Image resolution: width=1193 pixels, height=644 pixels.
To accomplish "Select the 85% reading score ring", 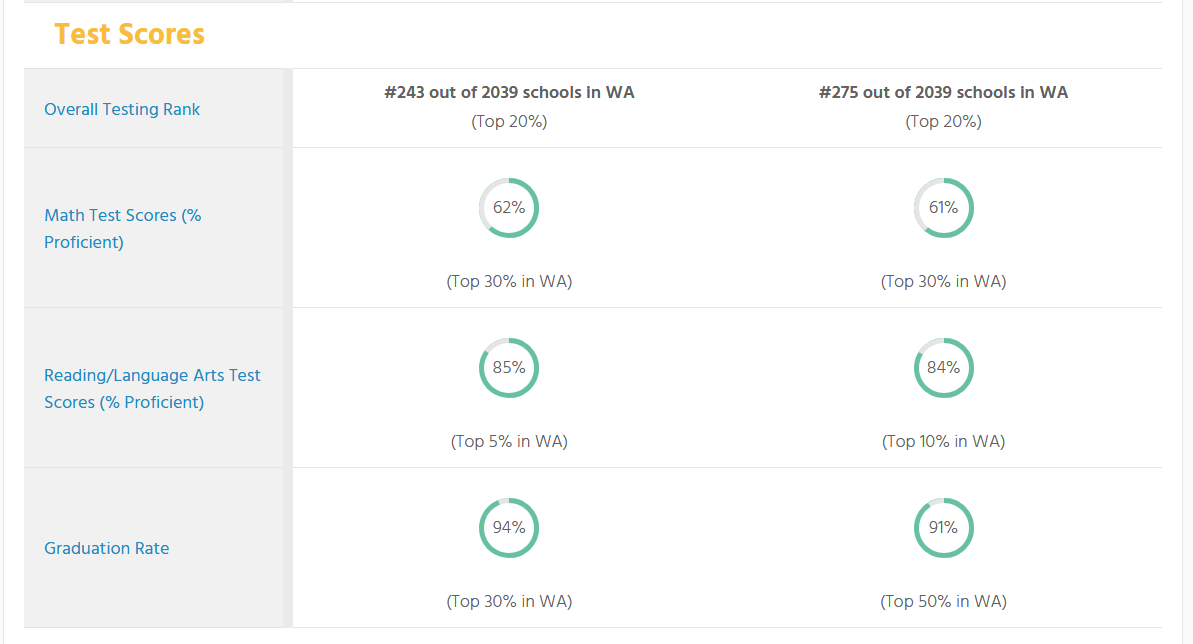I will 509,368.
